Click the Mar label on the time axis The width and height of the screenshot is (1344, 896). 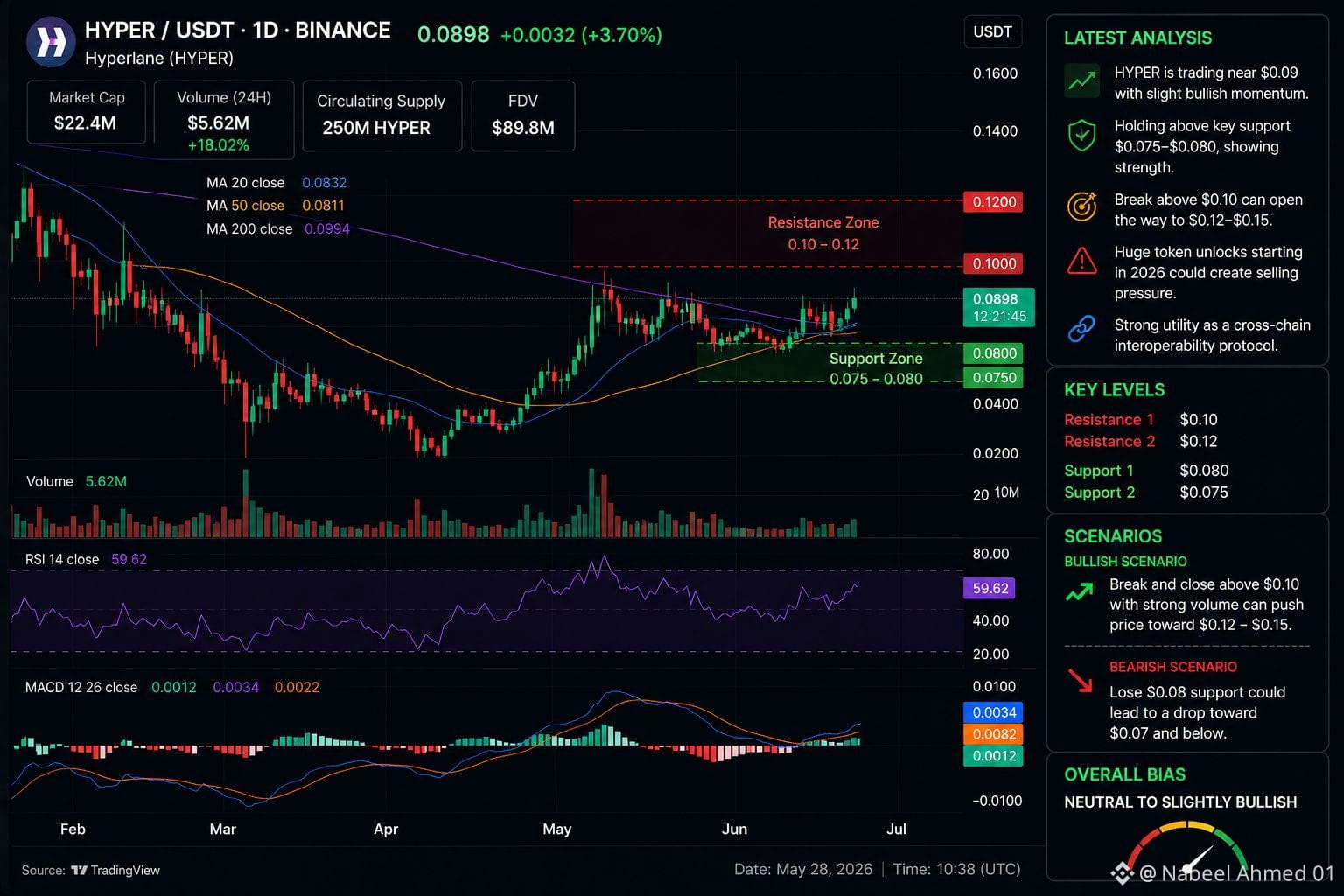click(223, 829)
